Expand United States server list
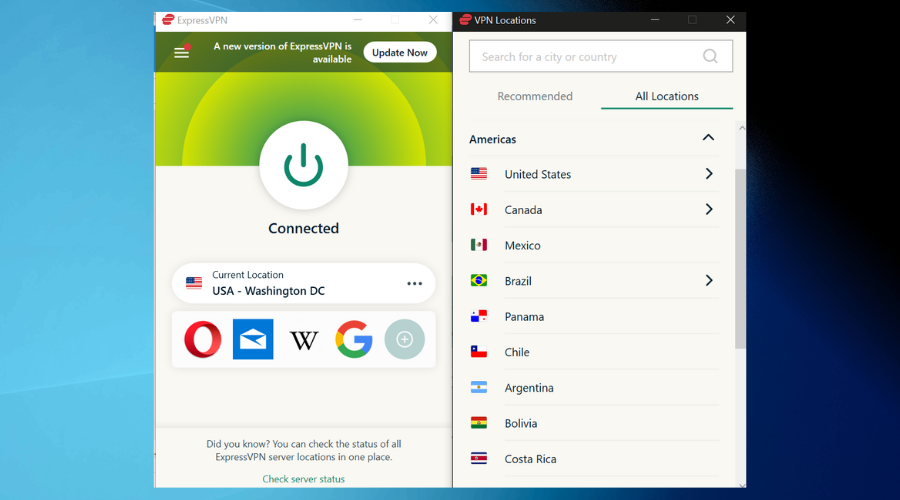Image resolution: width=900 pixels, height=500 pixels. click(x=709, y=174)
